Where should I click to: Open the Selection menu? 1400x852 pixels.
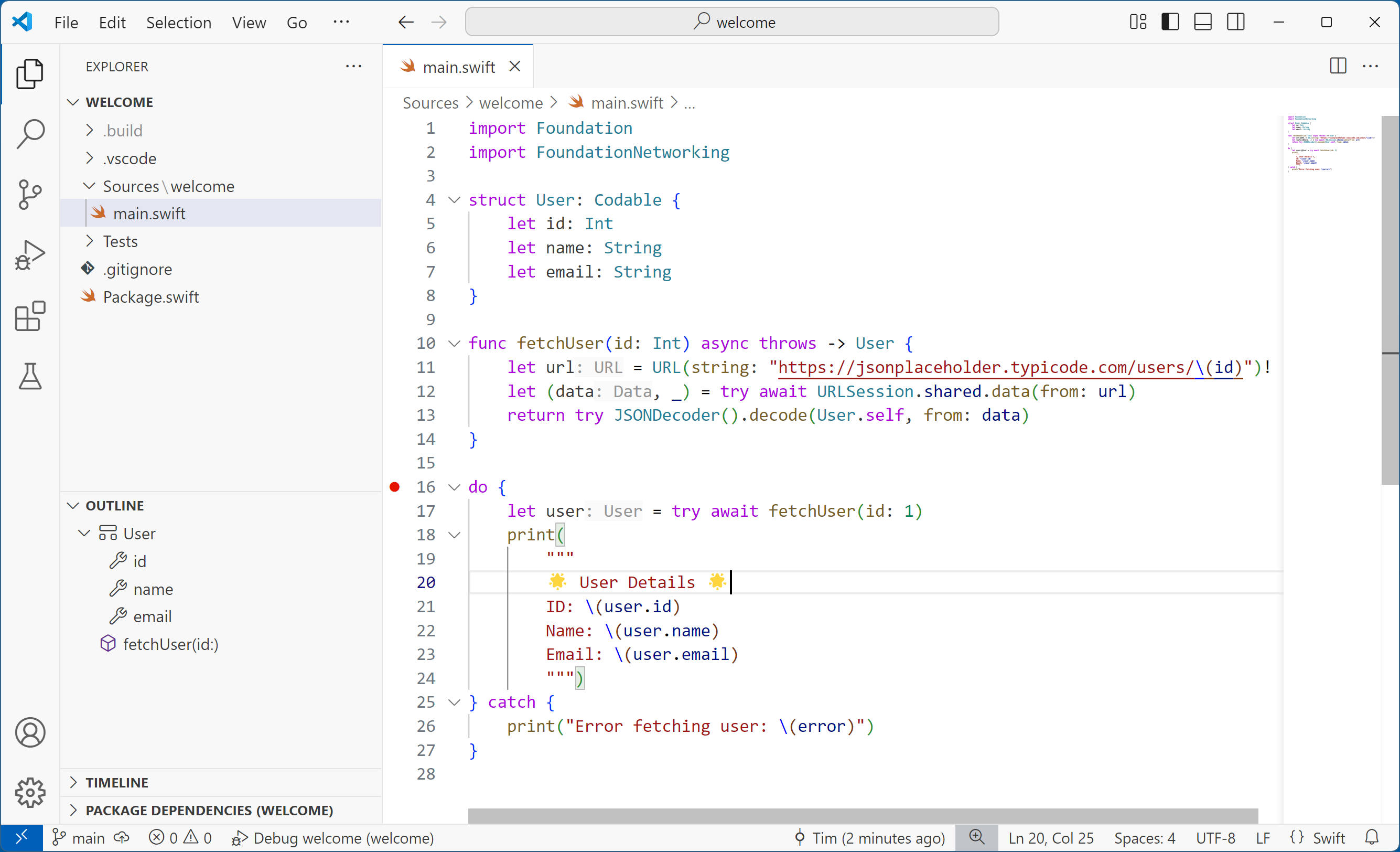[178, 23]
